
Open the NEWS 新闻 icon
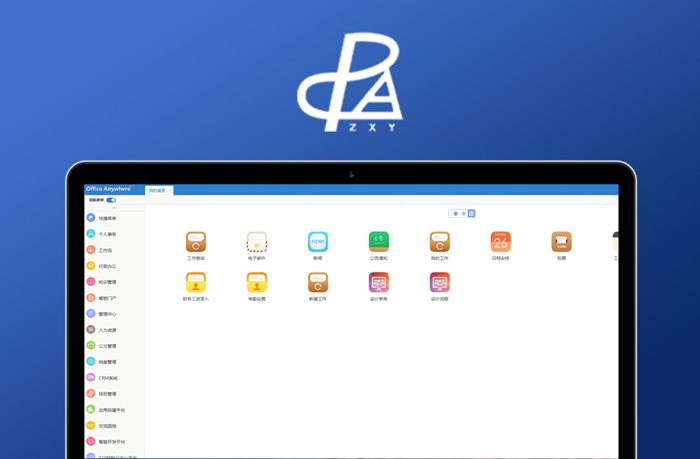[x=318, y=242]
